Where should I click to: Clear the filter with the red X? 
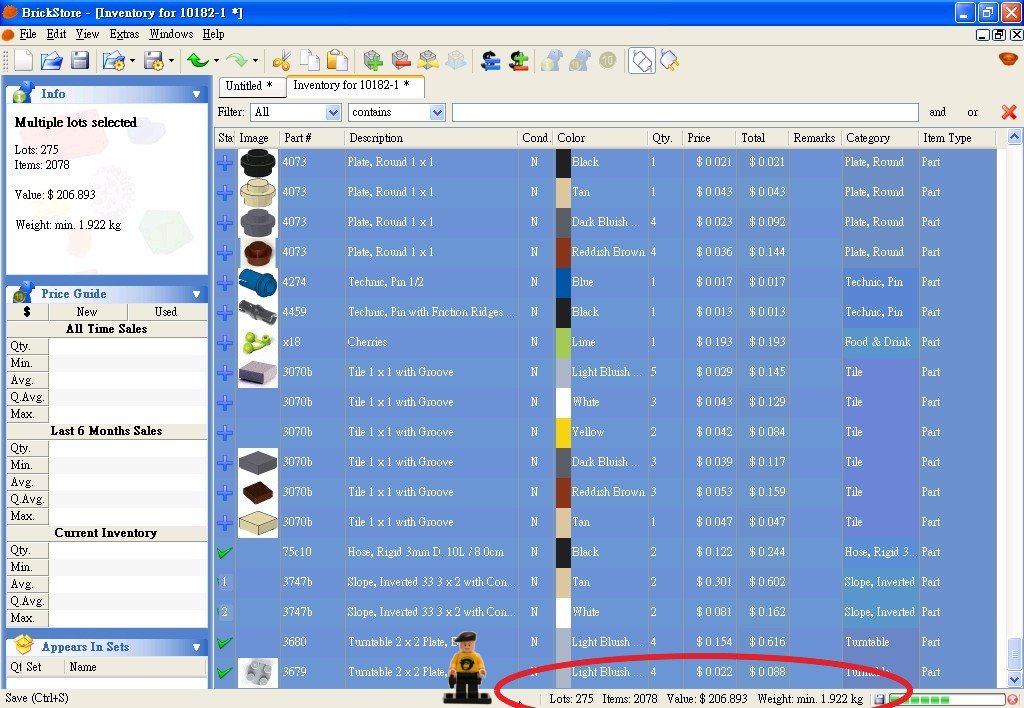(1009, 112)
